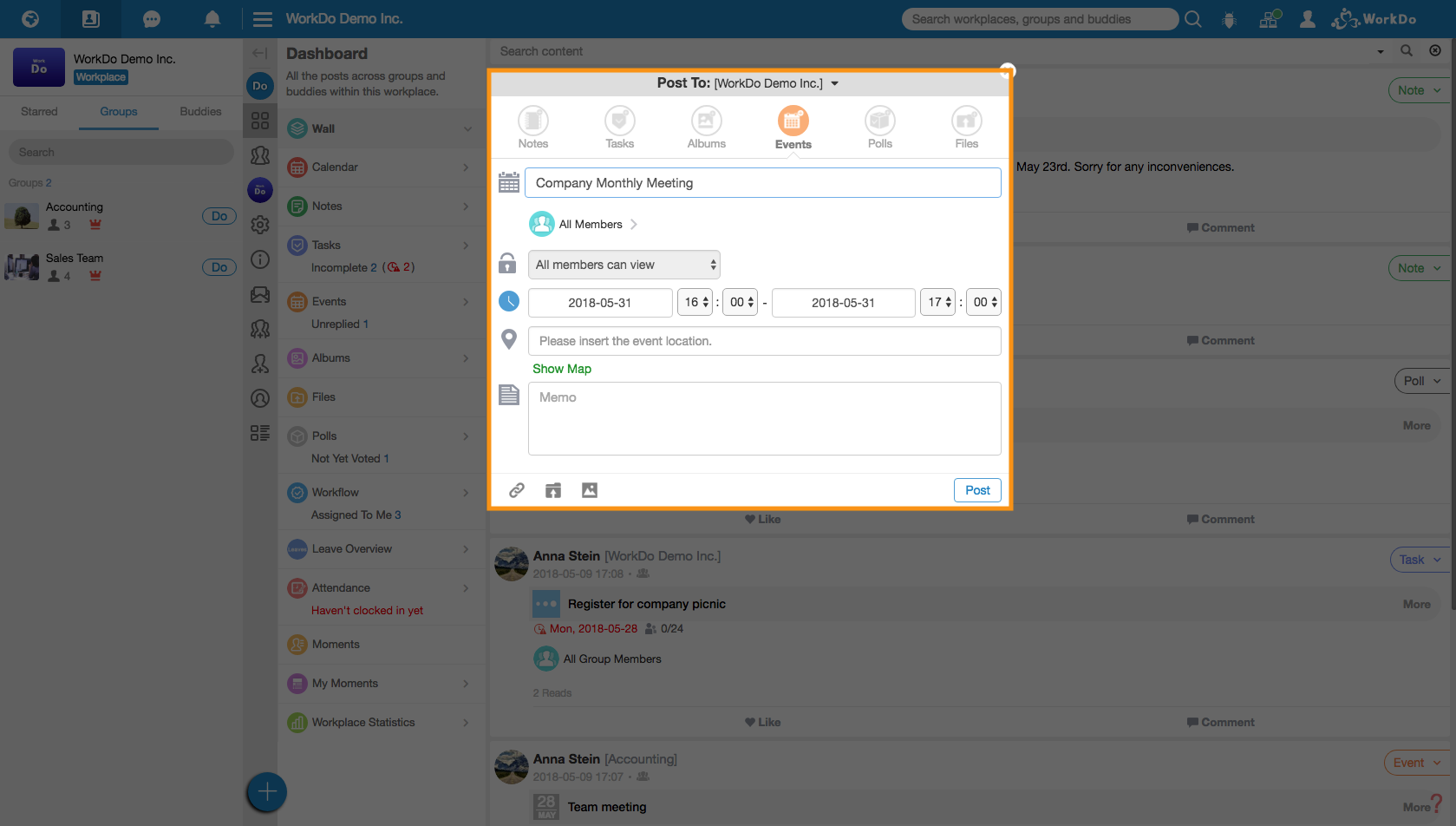Click the attach image icon in post dialog
Image resolution: width=1456 pixels, height=826 pixels.
click(x=590, y=490)
